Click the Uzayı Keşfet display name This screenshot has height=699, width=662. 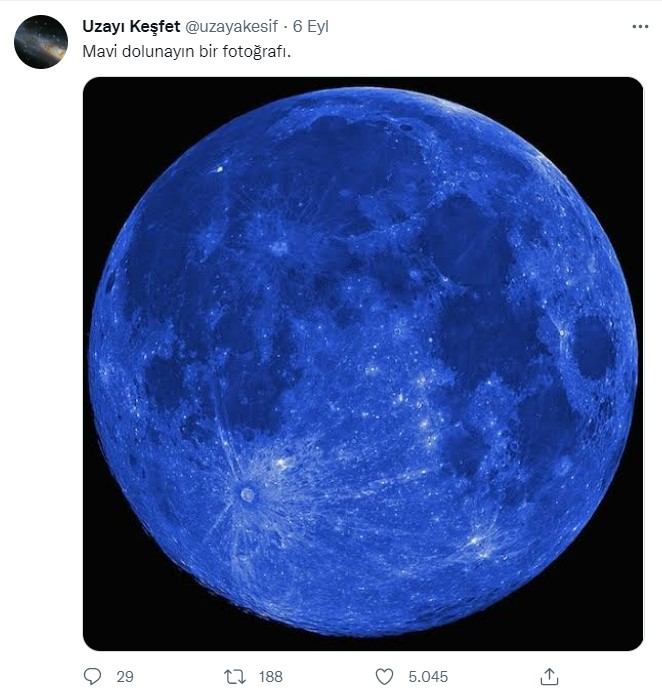pos(131,27)
